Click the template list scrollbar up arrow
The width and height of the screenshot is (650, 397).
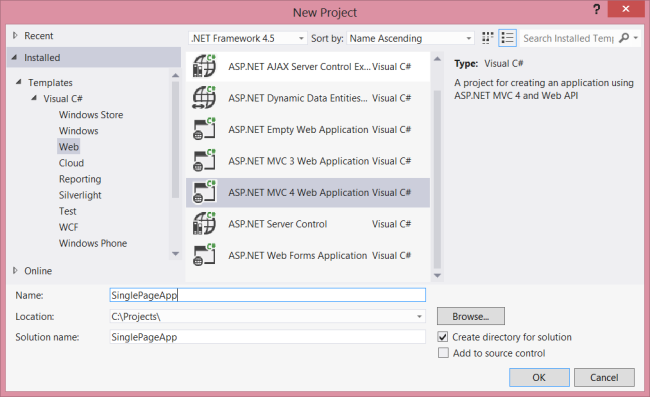pyautogui.click(x=437, y=59)
